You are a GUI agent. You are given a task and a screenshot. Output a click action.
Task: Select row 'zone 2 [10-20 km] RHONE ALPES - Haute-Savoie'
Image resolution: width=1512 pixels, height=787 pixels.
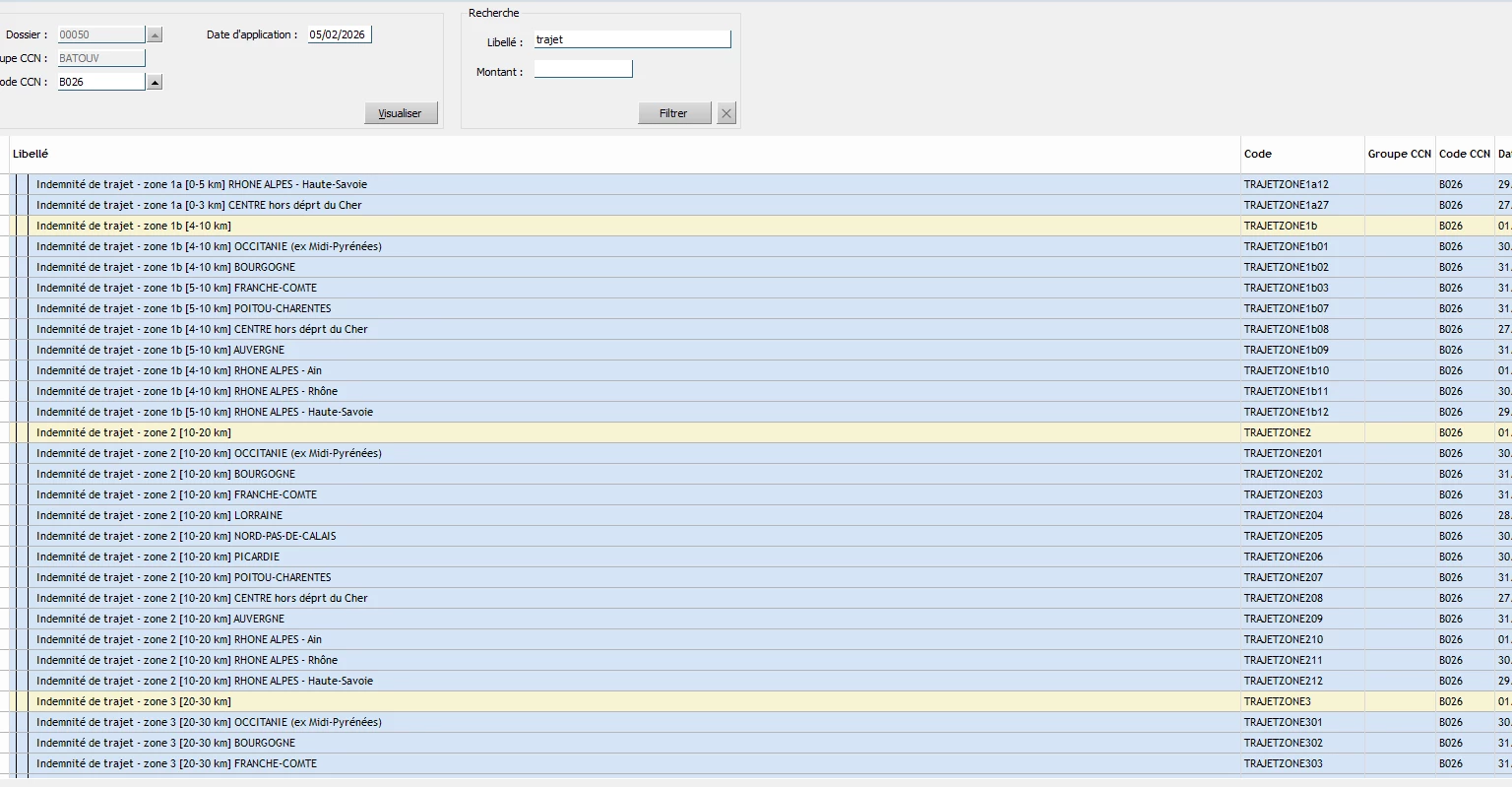pyautogui.click(x=756, y=681)
